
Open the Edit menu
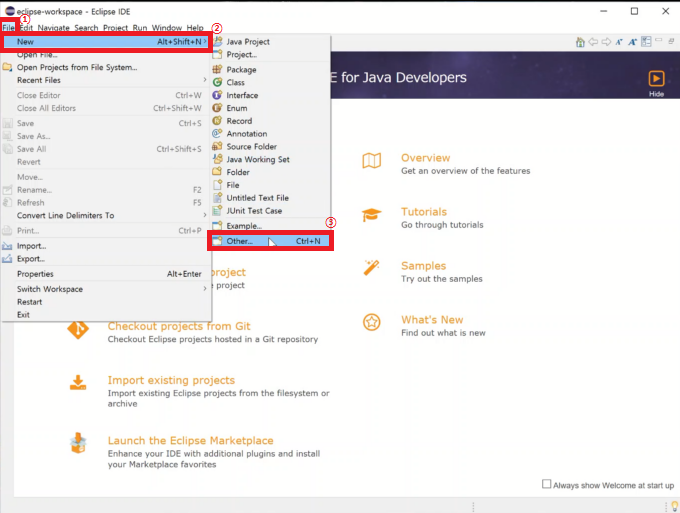[26, 28]
